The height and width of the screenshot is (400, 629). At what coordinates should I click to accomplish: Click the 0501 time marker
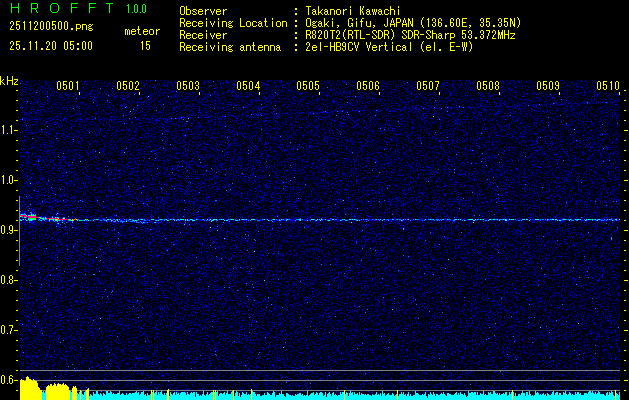click(67, 86)
